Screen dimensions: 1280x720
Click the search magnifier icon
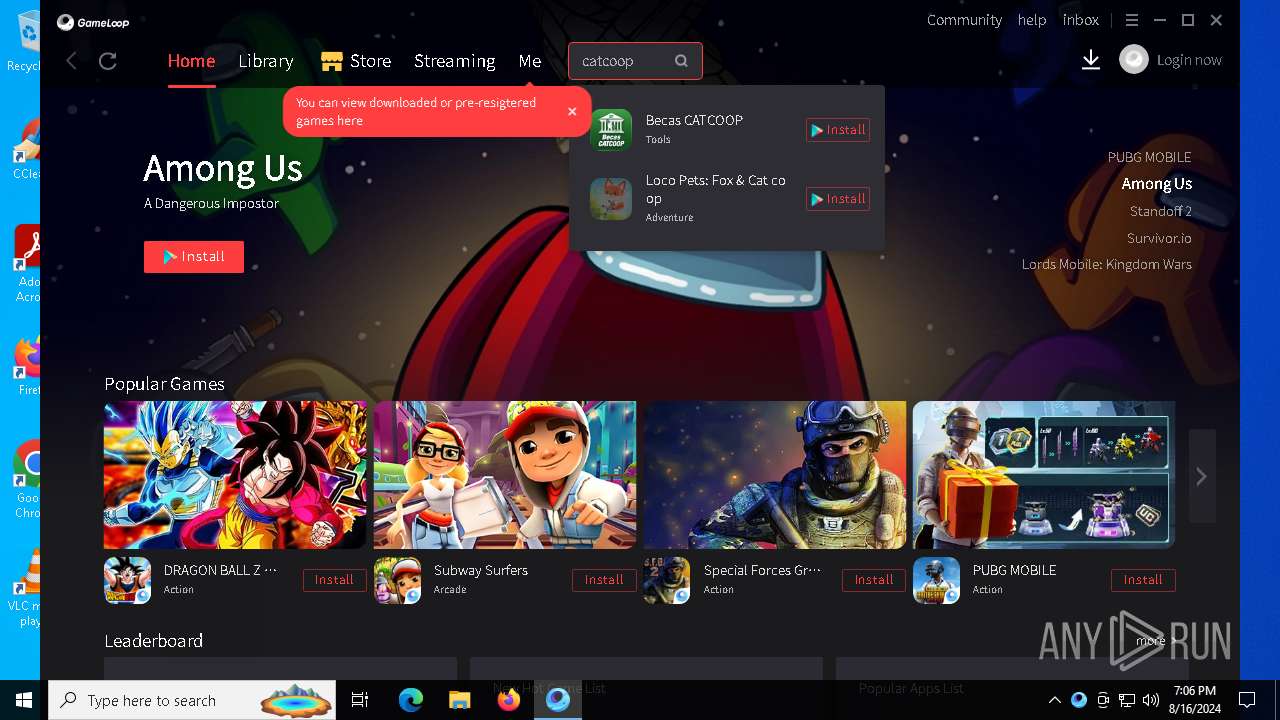(681, 61)
